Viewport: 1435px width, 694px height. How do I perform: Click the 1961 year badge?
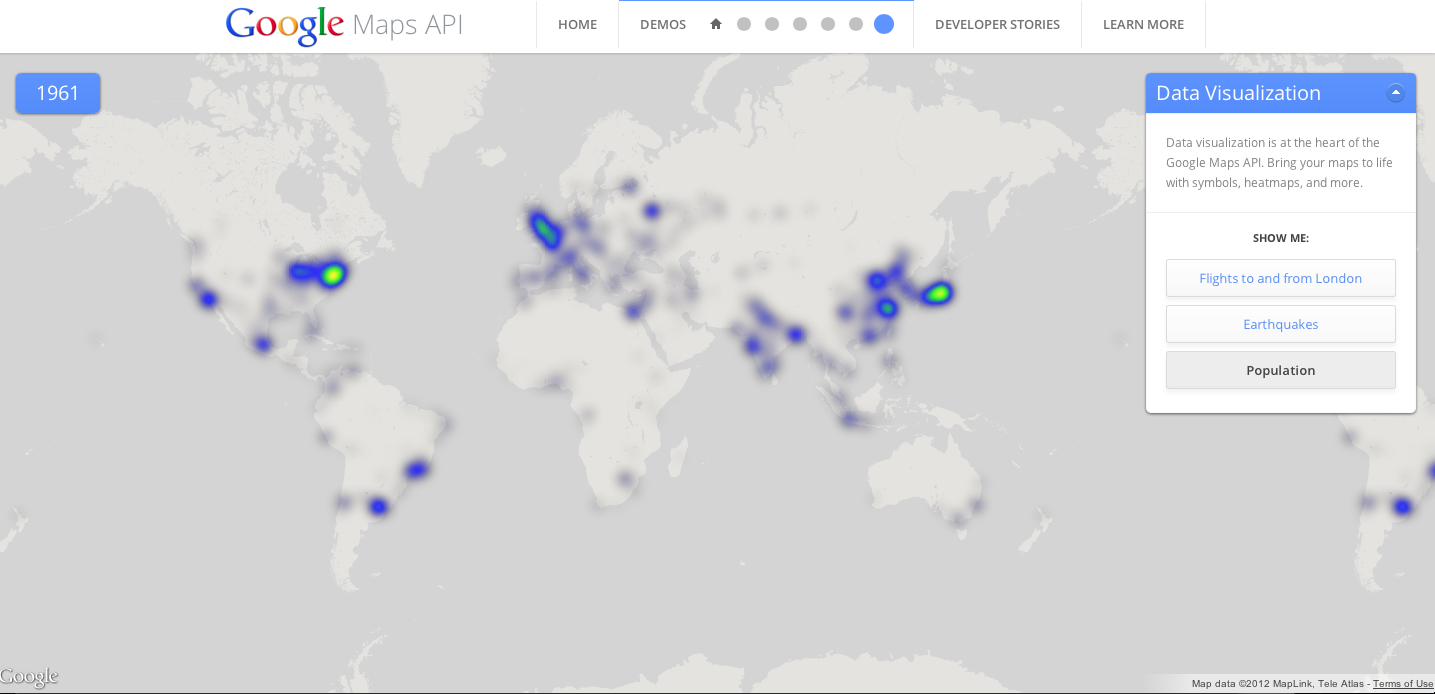tap(58, 93)
